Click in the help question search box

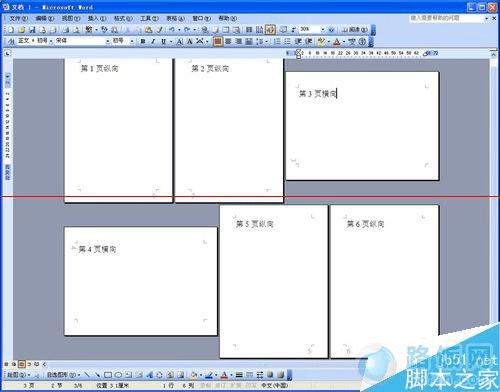pyautogui.click(x=447, y=18)
